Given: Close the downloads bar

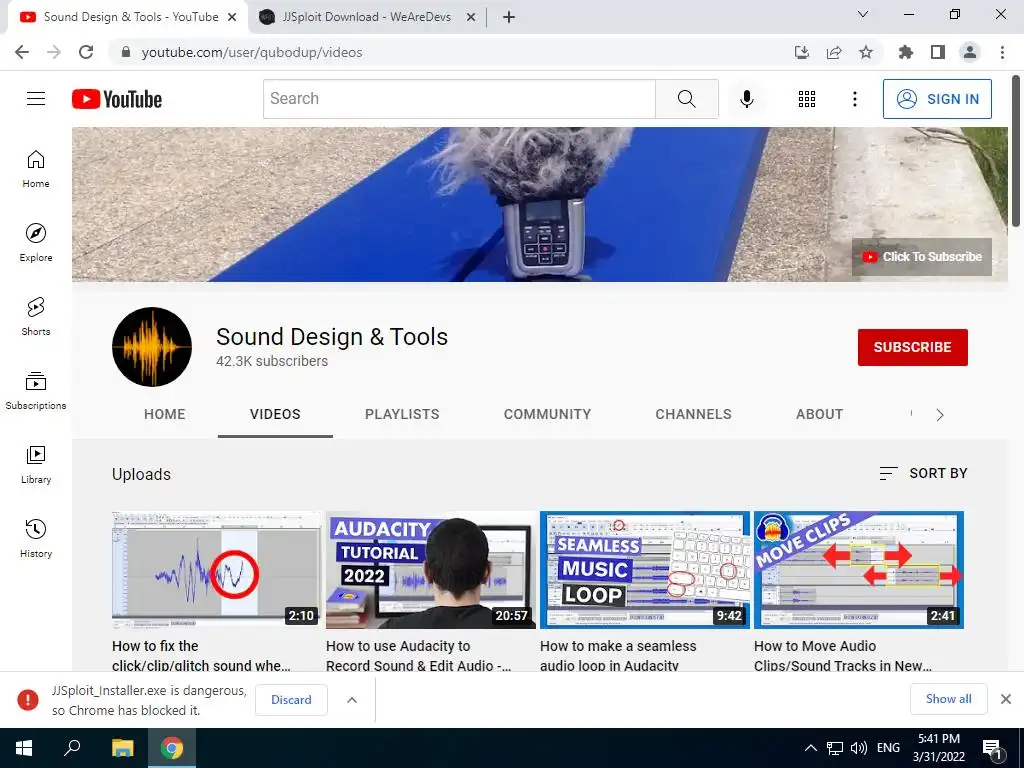Looking at the screenshot, I should (x=1006, y=699).
